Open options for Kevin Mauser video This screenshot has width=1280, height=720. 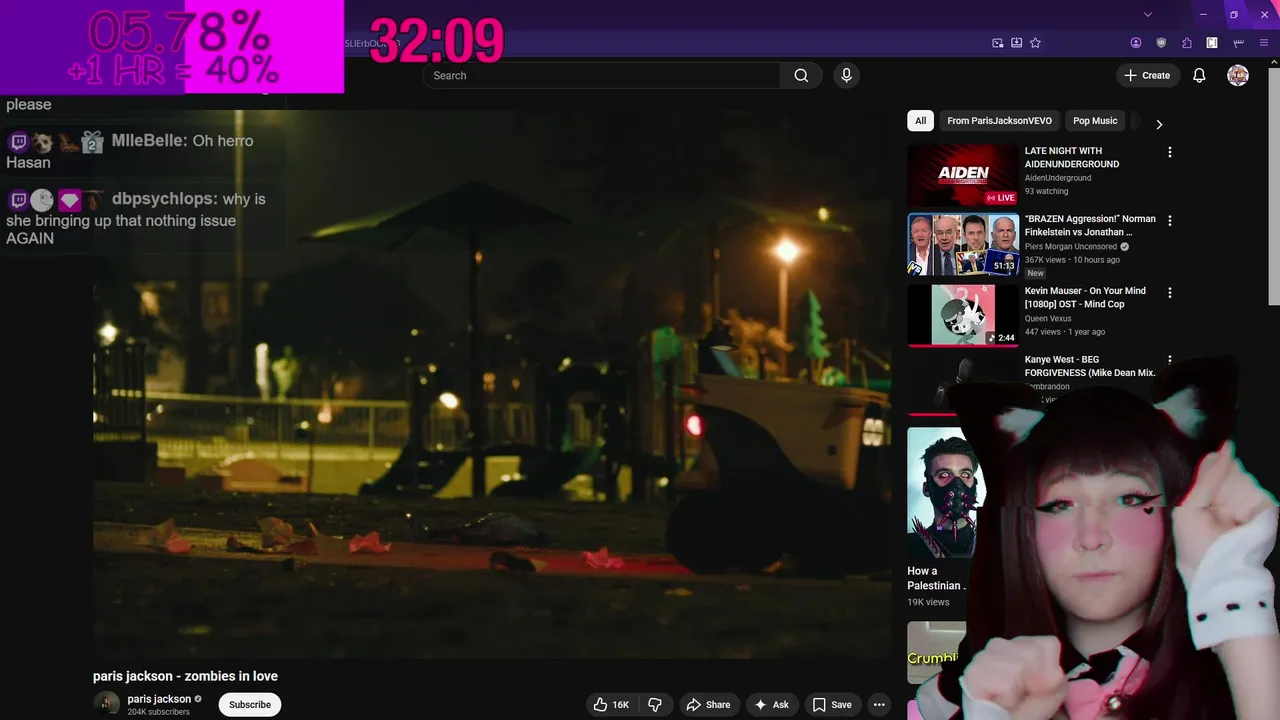point(1170,292)
